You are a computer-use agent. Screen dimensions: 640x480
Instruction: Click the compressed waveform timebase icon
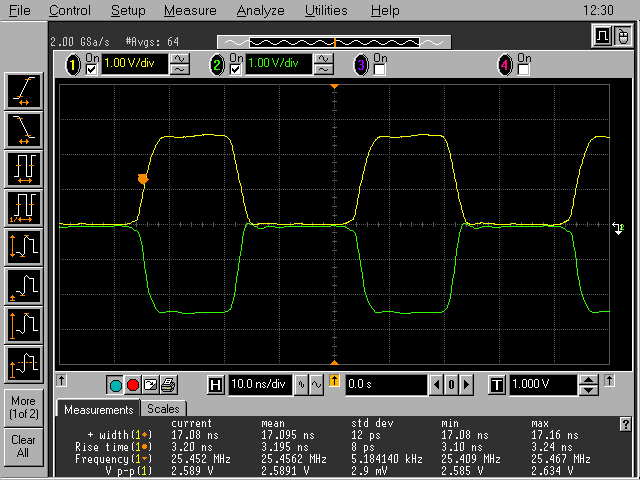(x=301, y=384)
